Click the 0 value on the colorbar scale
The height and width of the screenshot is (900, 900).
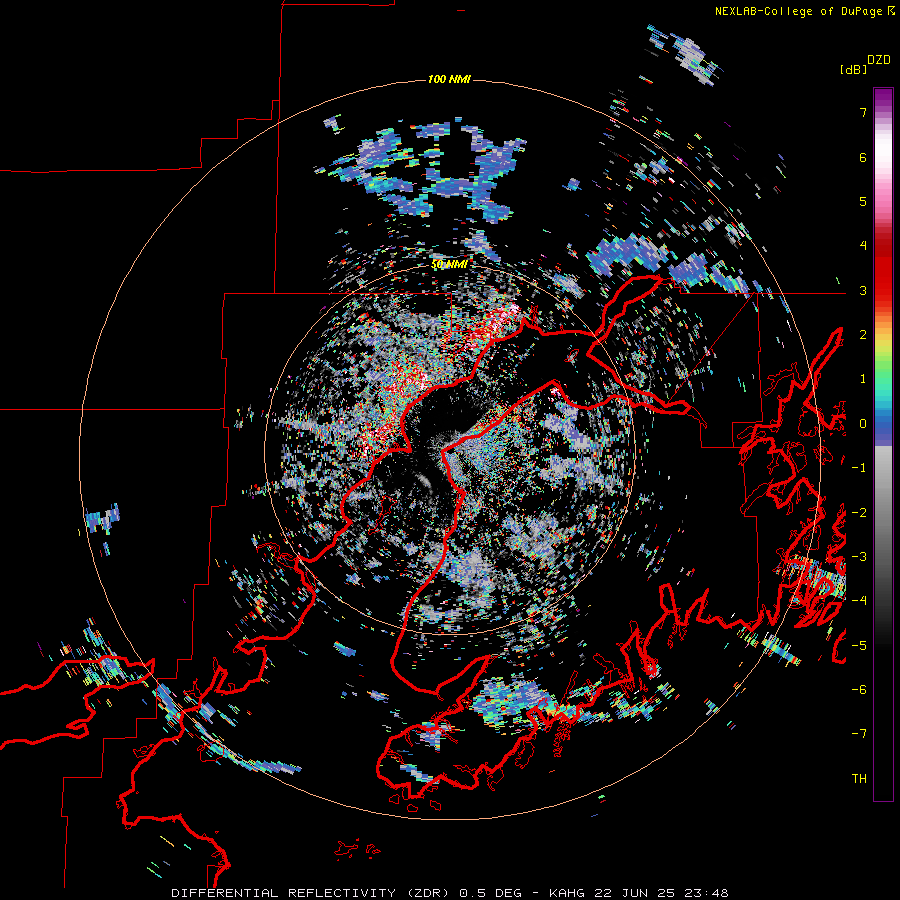[x=863, y=424]
